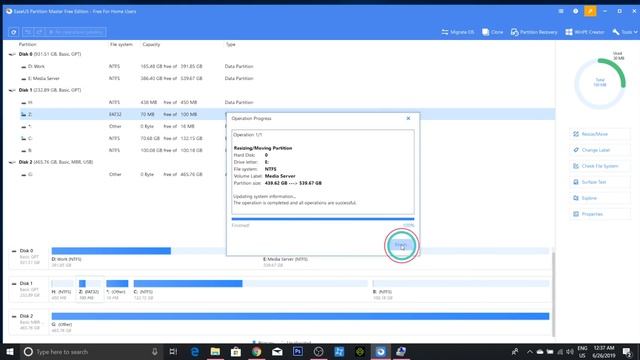
Task: Click Explore in the right panel
Action: 600,198
